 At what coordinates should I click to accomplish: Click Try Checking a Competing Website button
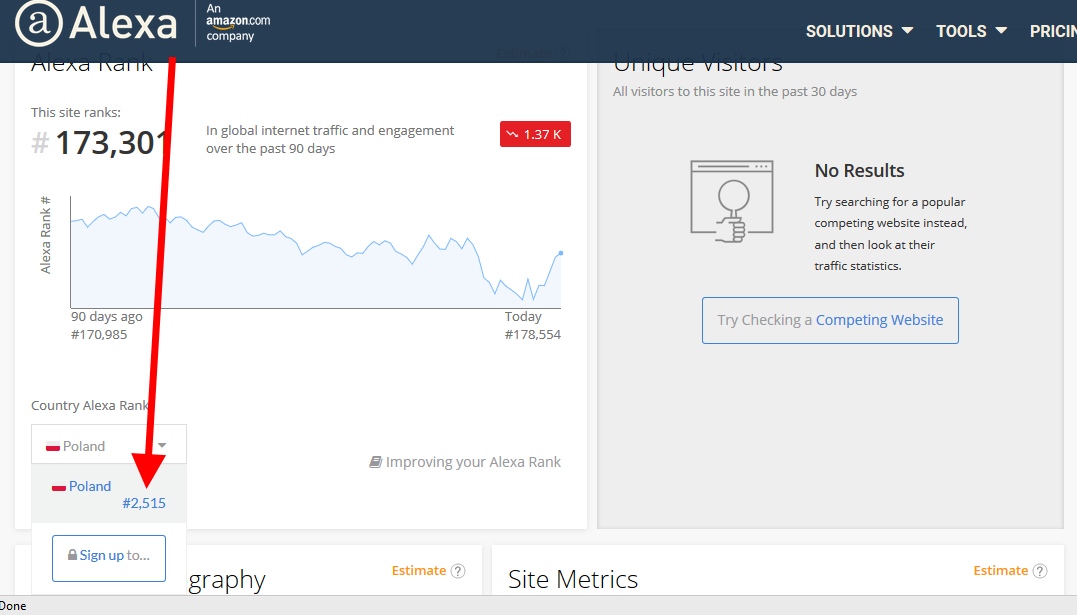(x=830, y=320)
